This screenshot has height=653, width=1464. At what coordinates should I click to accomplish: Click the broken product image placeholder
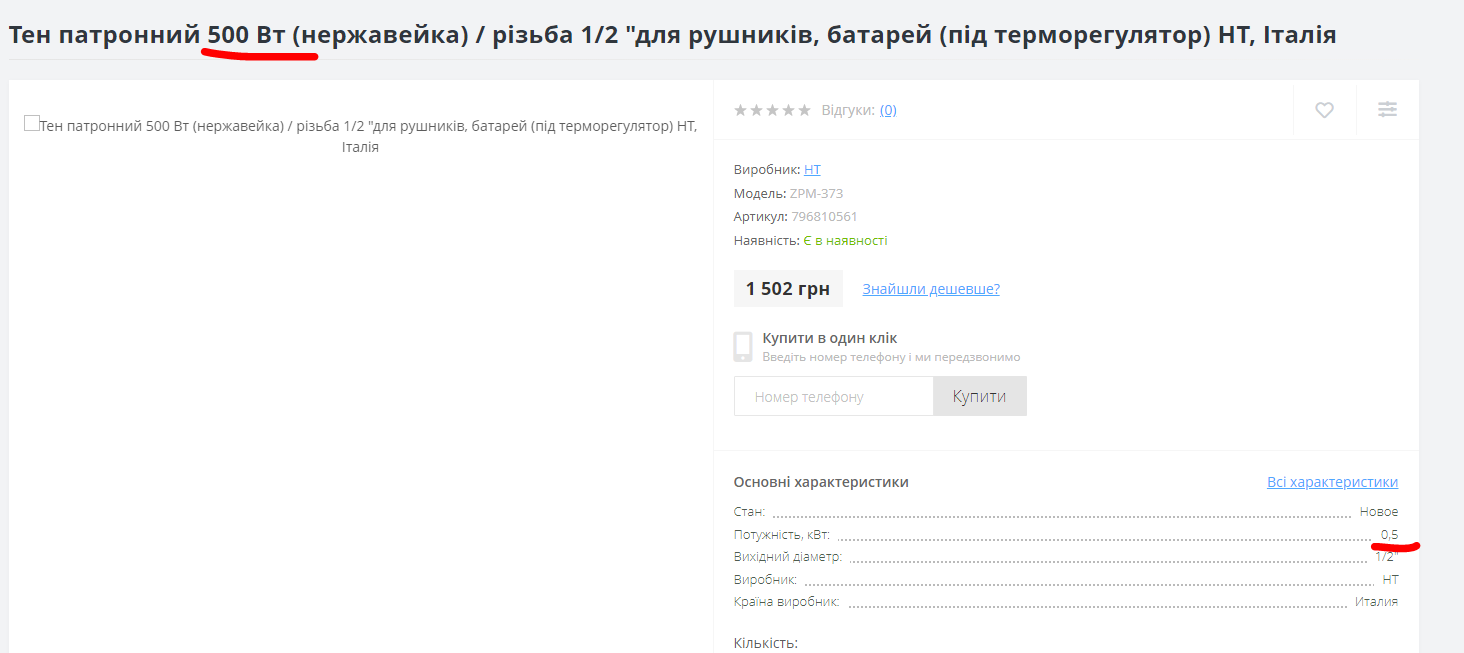32,124
